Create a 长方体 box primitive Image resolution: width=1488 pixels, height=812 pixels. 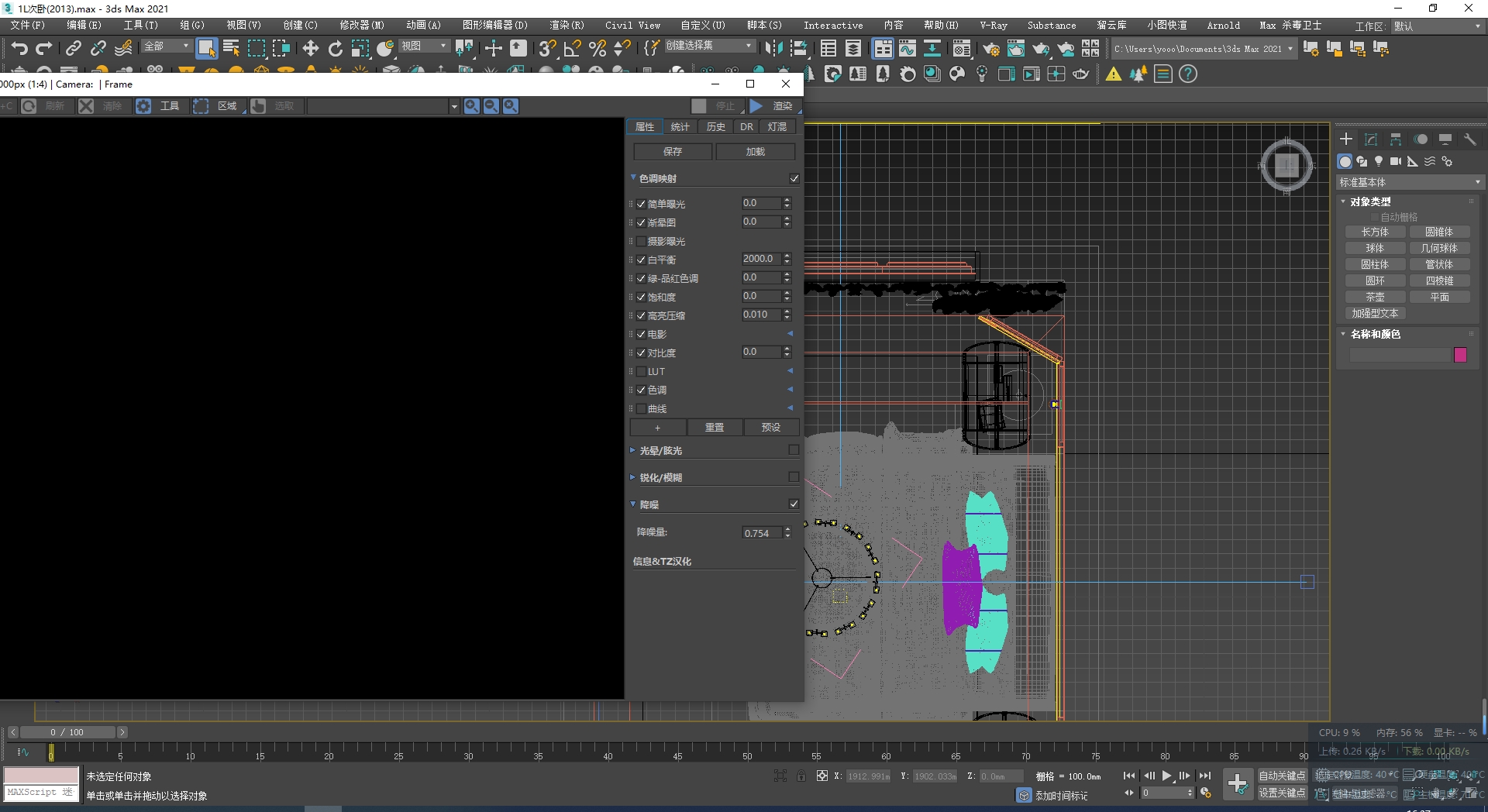point(1375,232)
